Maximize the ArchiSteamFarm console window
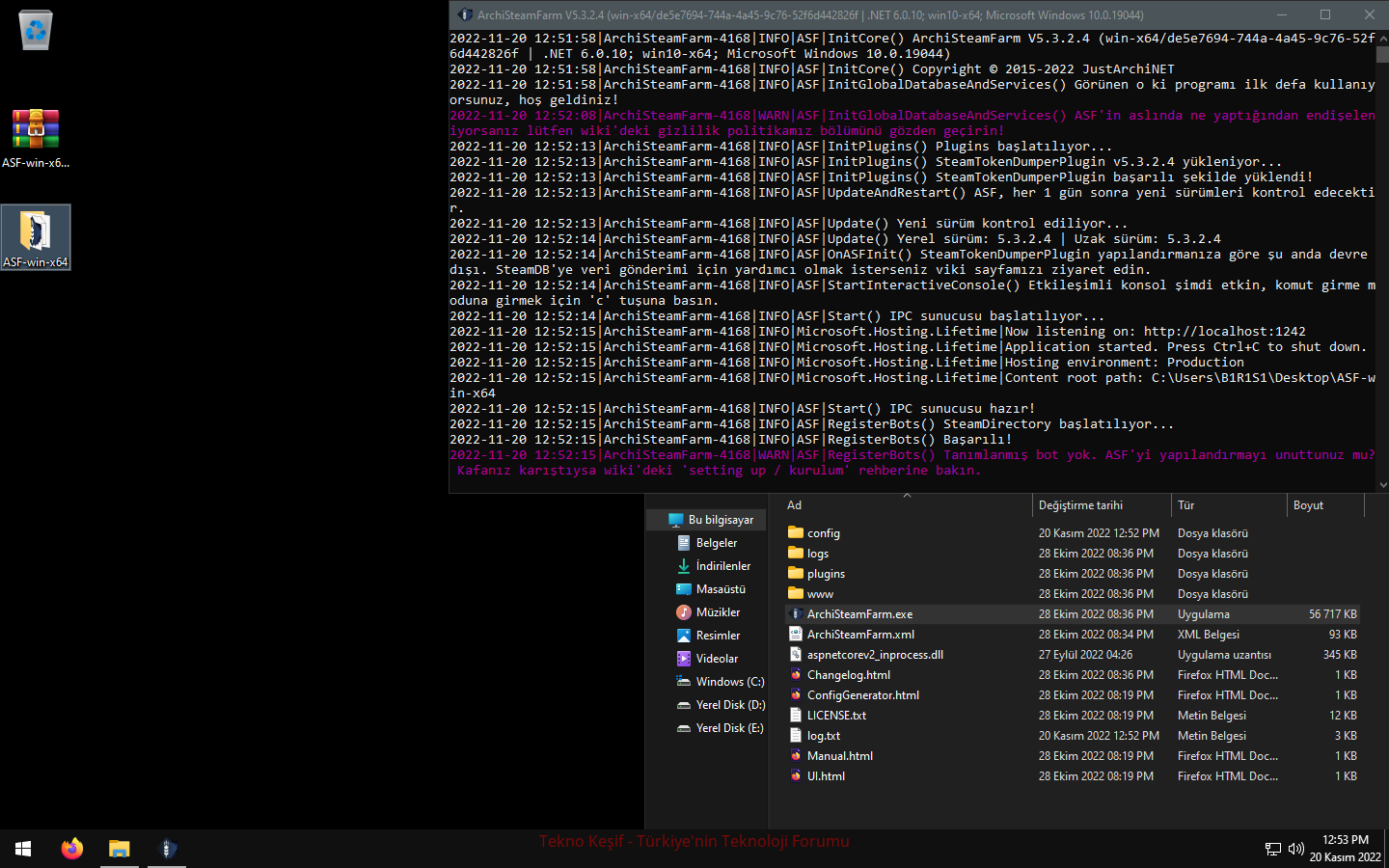The image size is (1389, 868). [1325, 14]
